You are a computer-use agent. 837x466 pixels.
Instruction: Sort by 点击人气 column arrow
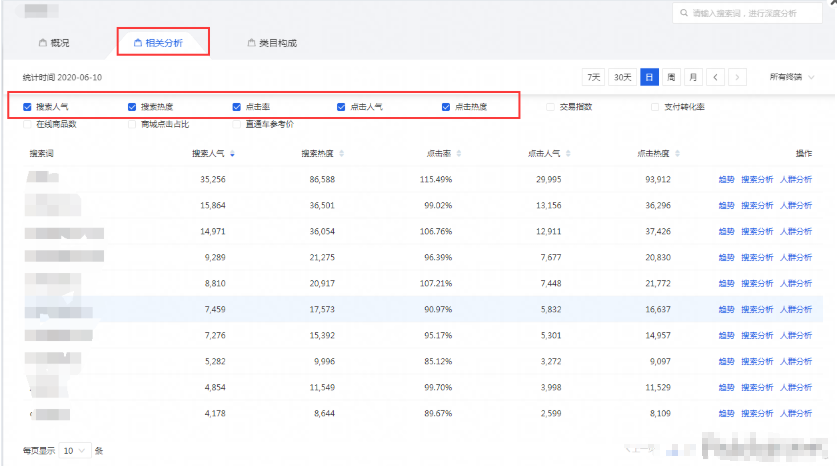tap(569, 154)
